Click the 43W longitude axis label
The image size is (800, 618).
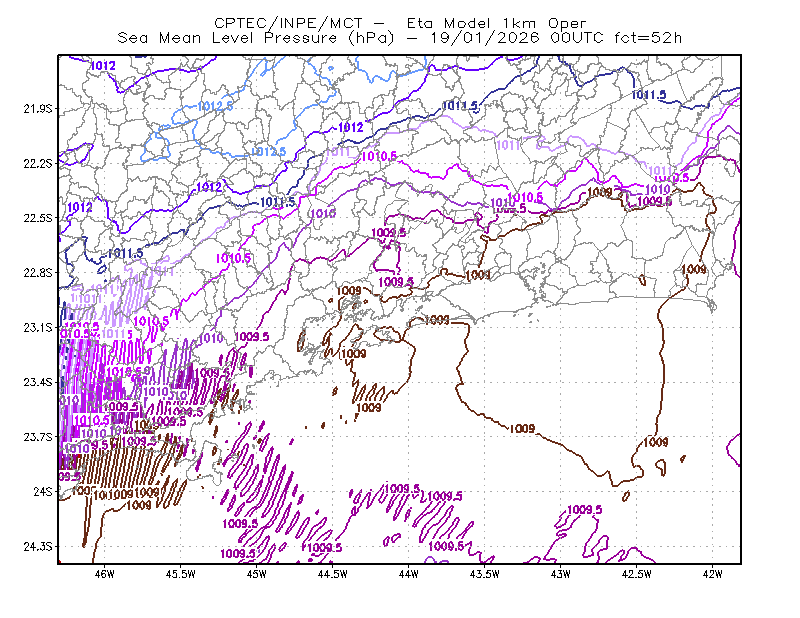[x=561, y=574]
